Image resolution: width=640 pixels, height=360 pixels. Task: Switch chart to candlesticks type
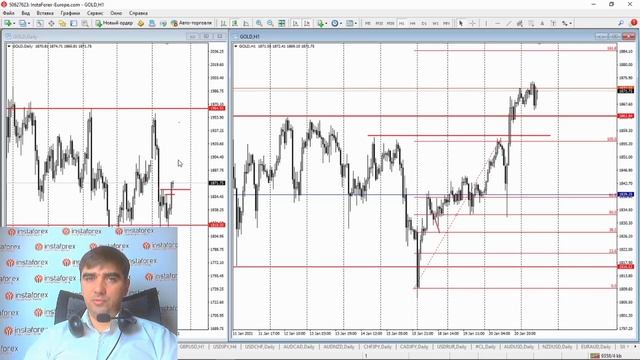pyautogui.click(x=235, y=23)
